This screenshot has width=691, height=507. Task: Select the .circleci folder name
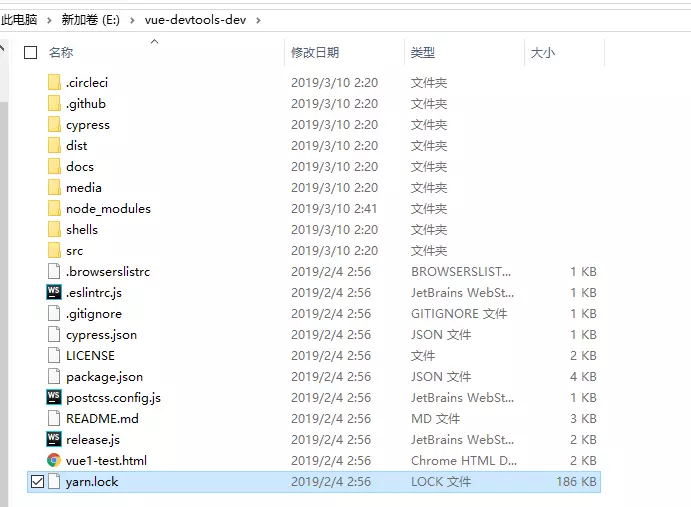pyautogui.click(x=87, y=82)
